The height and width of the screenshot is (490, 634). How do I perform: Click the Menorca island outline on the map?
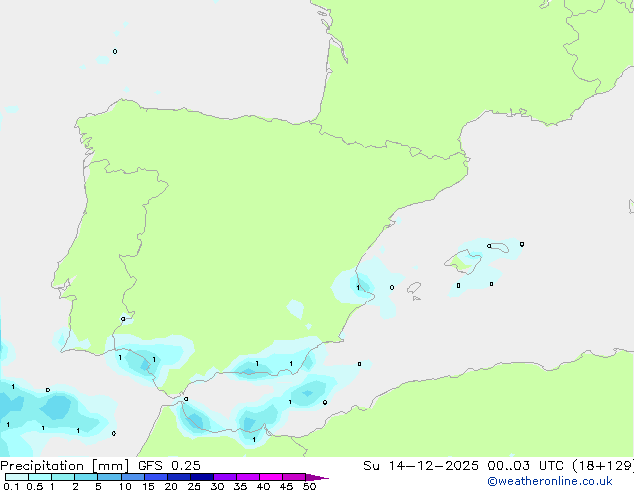pos(499,247)
